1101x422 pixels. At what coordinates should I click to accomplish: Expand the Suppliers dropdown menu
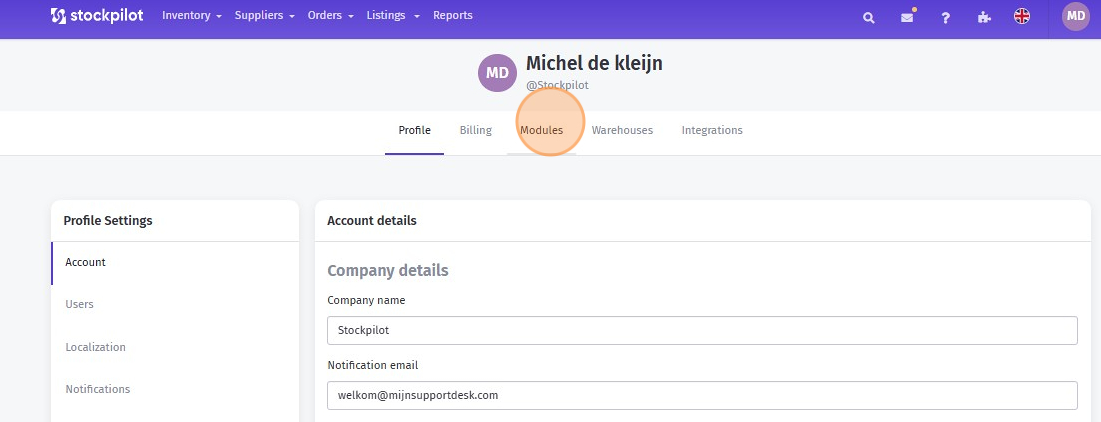tap(264, 16)
